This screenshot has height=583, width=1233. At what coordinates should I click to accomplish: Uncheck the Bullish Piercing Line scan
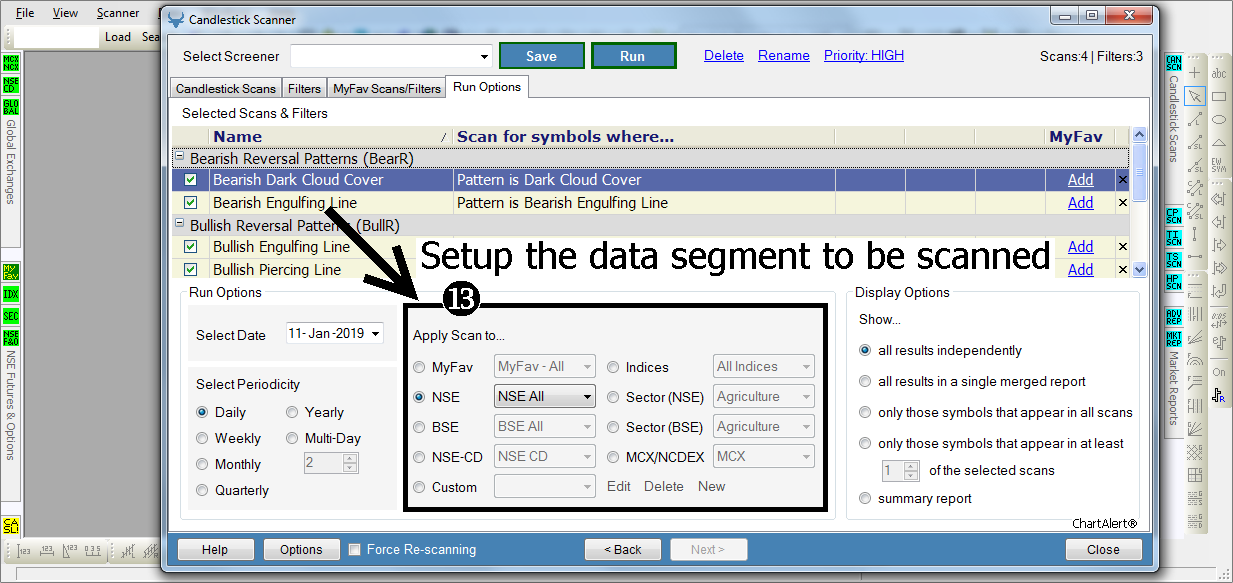191,270
